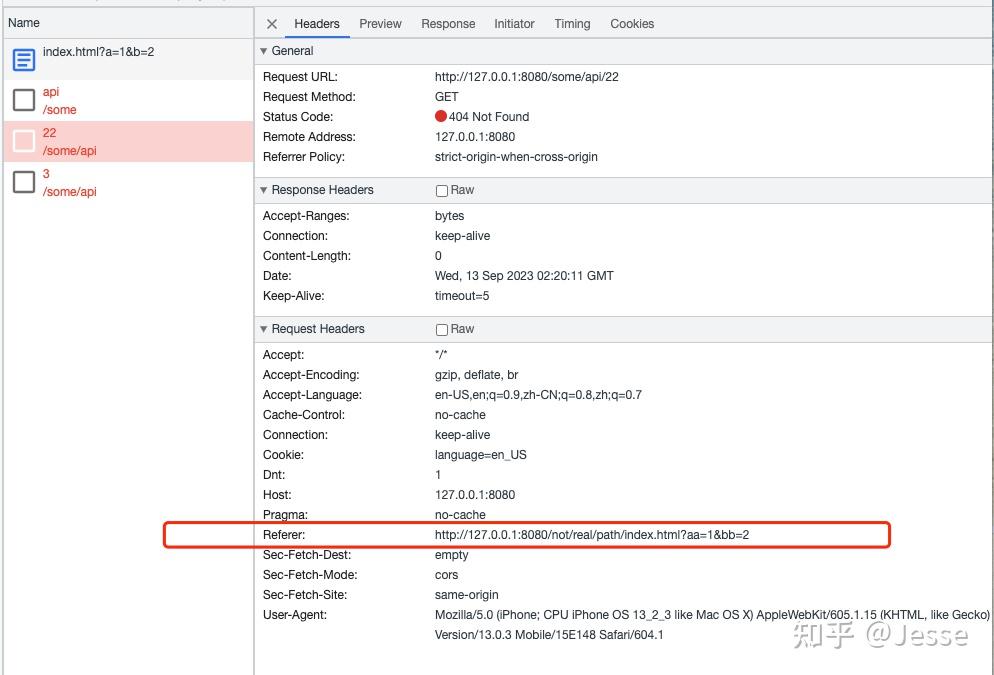The image size is (994, 675).
Task: Collapse the Response Headers section
Action: [x=264, y=190]
